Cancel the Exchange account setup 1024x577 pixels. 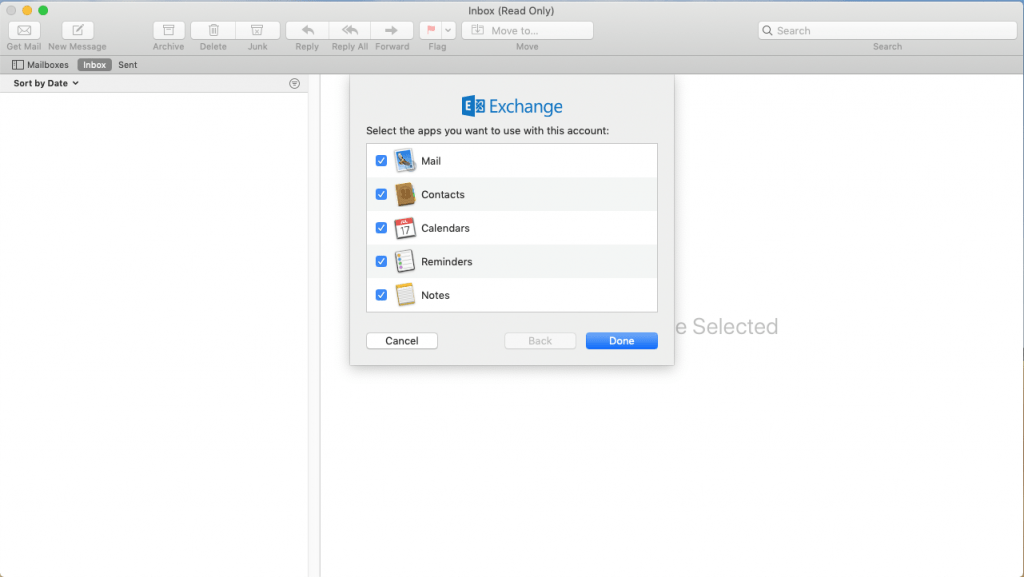coord(402,341)
